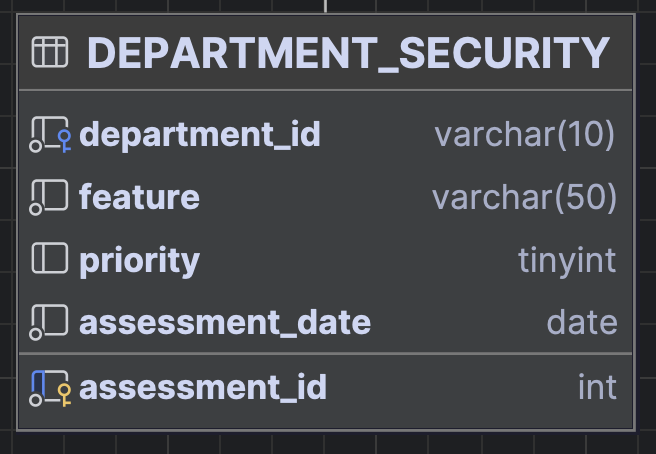Click the diagram grid canvas below the table
Viewport: 656px width, 454px height.
tap(326, 444)
